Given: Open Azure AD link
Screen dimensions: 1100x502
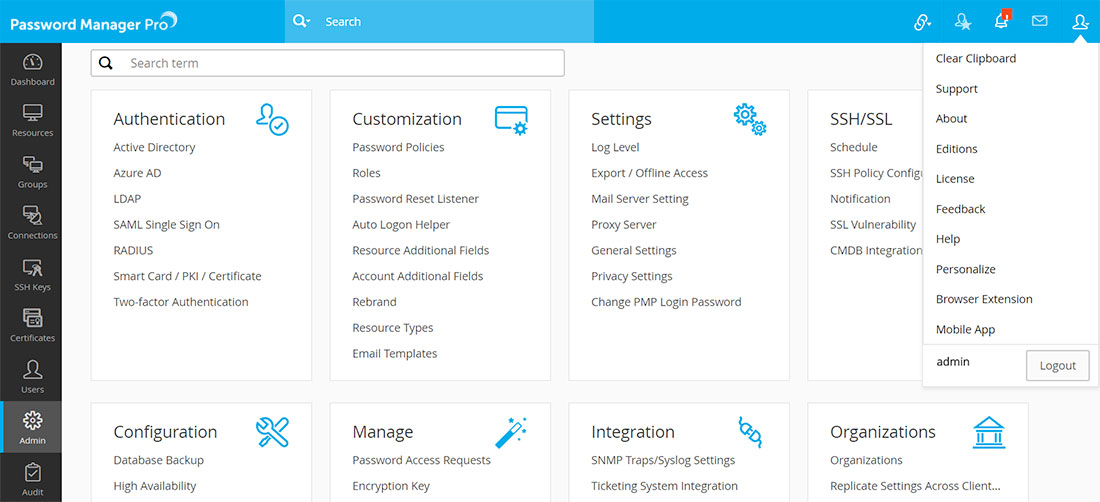Looking at the screenshot, I should pos(138,173).
